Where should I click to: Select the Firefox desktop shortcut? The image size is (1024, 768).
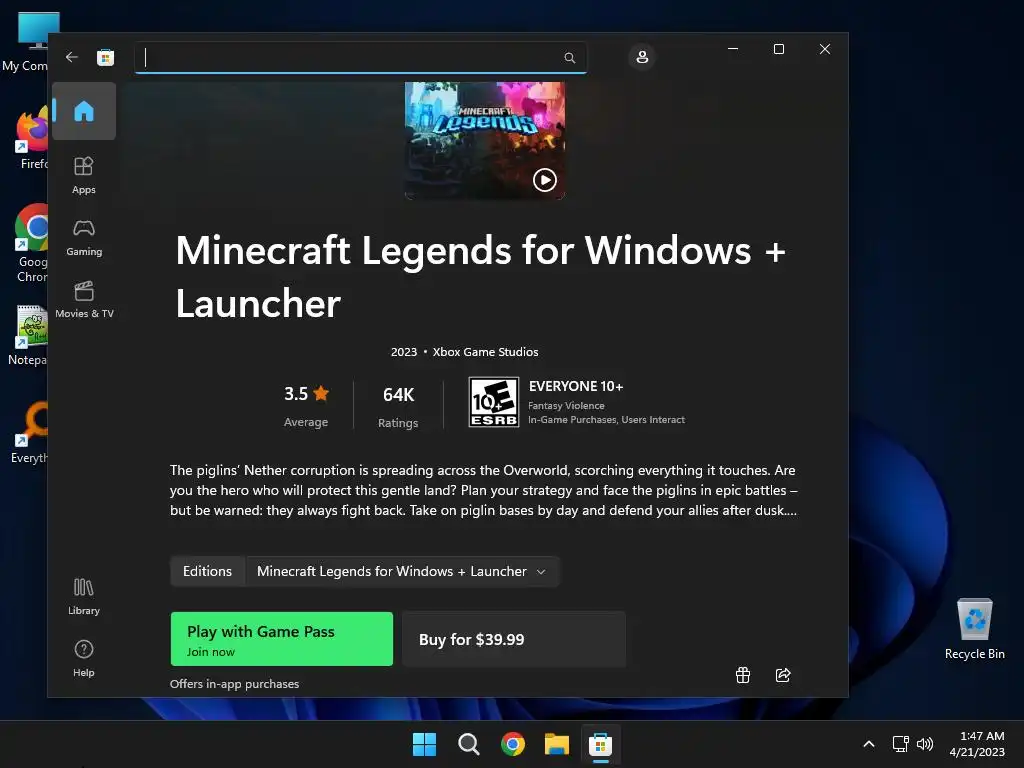coord(30,138)
